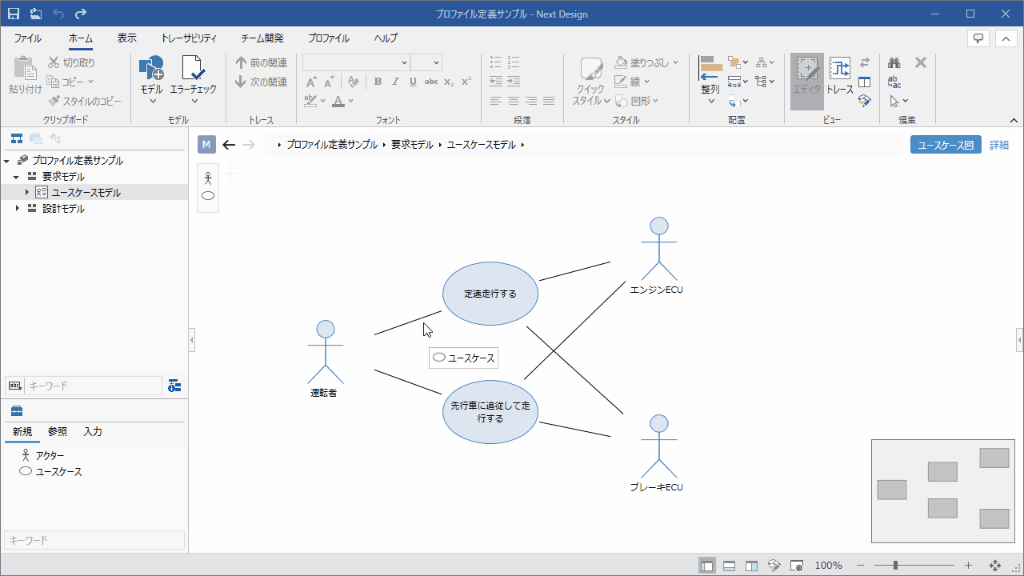
Task: Toggle bold formatting
Action: click(377, 82)
